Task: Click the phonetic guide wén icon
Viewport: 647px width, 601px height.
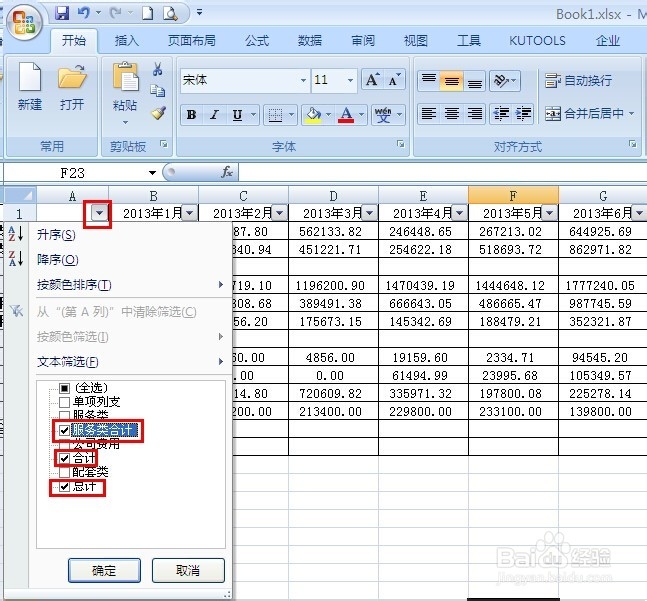Action: pyautogui.click(x=383, y=115)
